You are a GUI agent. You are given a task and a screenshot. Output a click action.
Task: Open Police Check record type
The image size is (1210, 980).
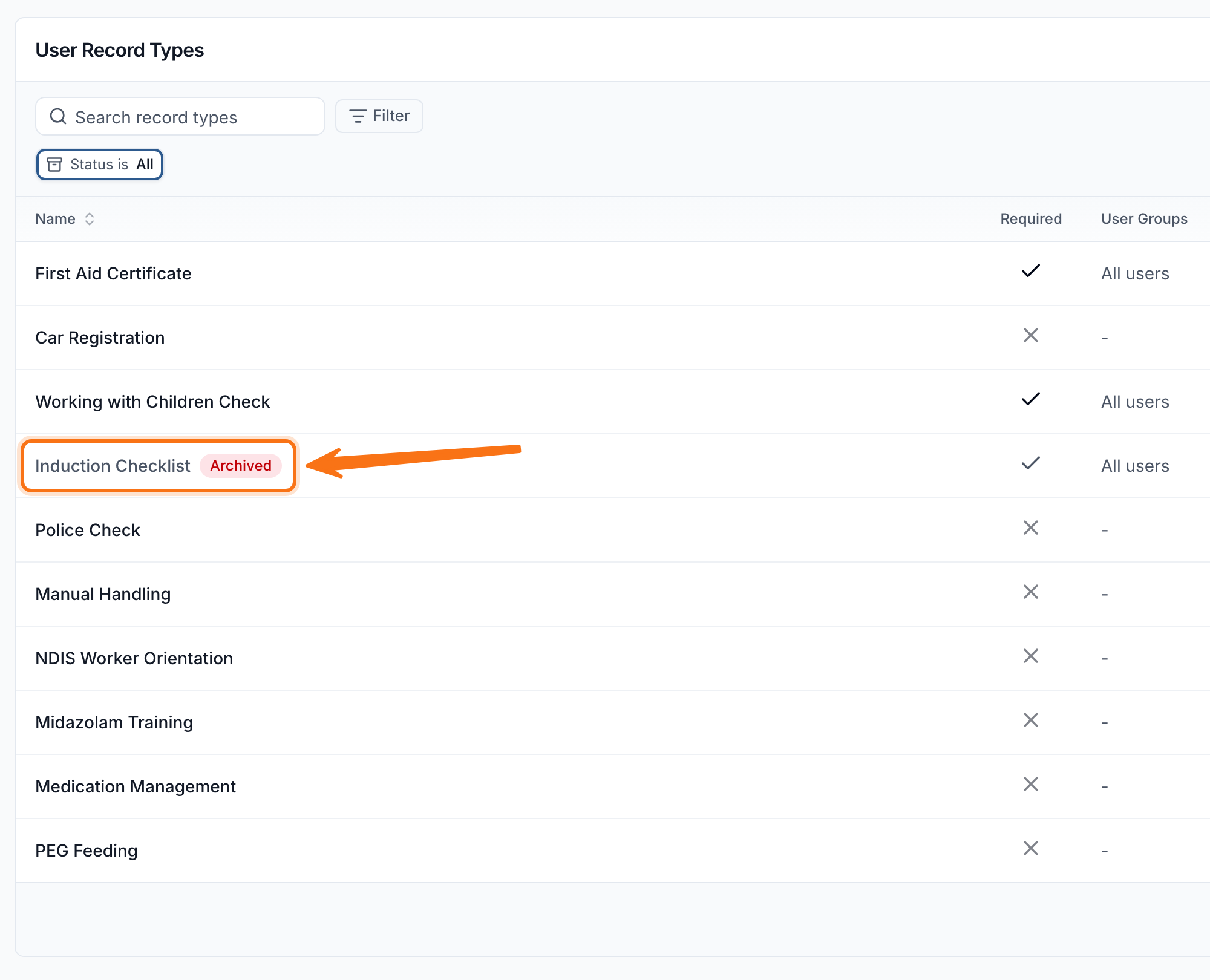click(88, 530)
